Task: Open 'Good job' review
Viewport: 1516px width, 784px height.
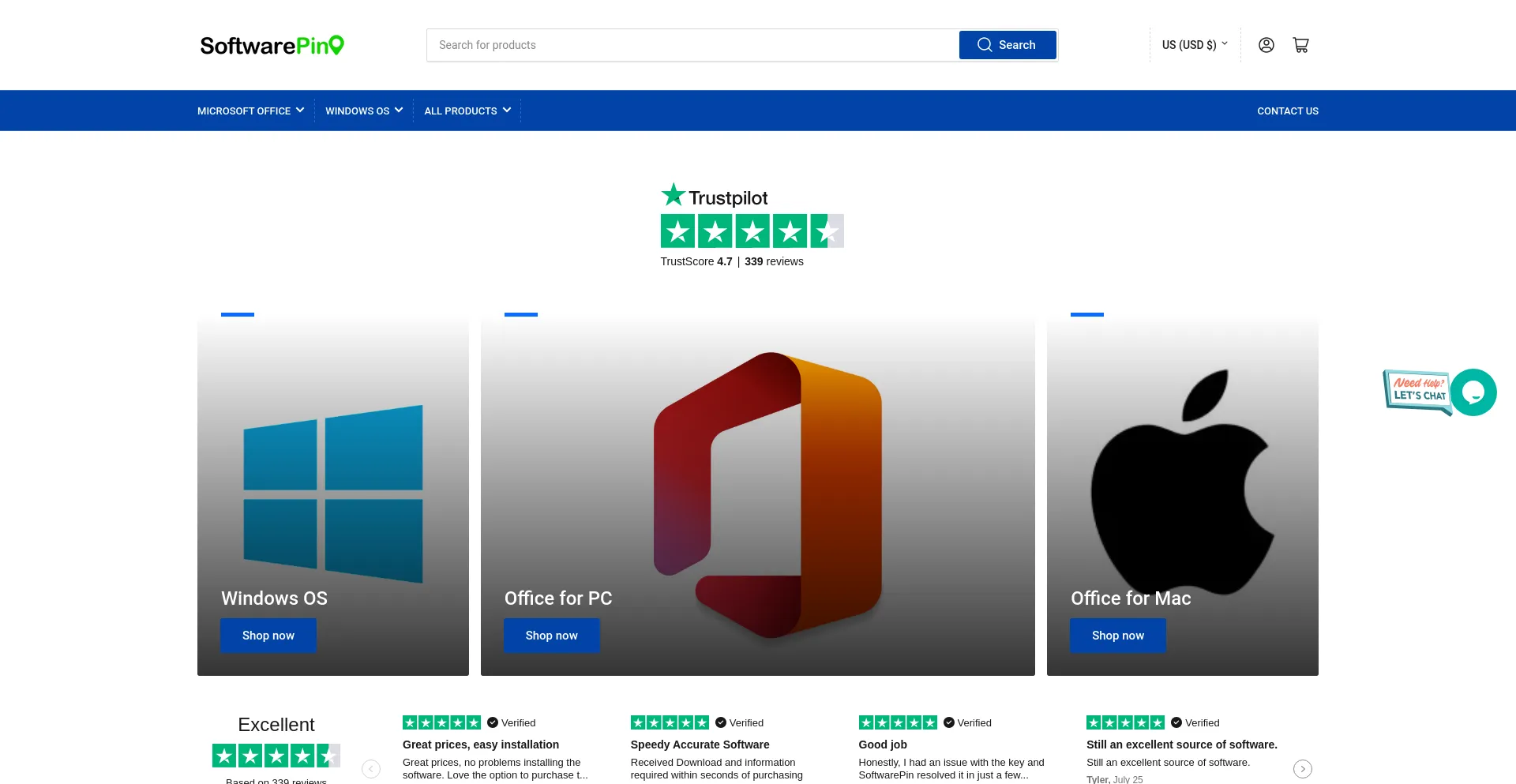Action: click(883, 745)
